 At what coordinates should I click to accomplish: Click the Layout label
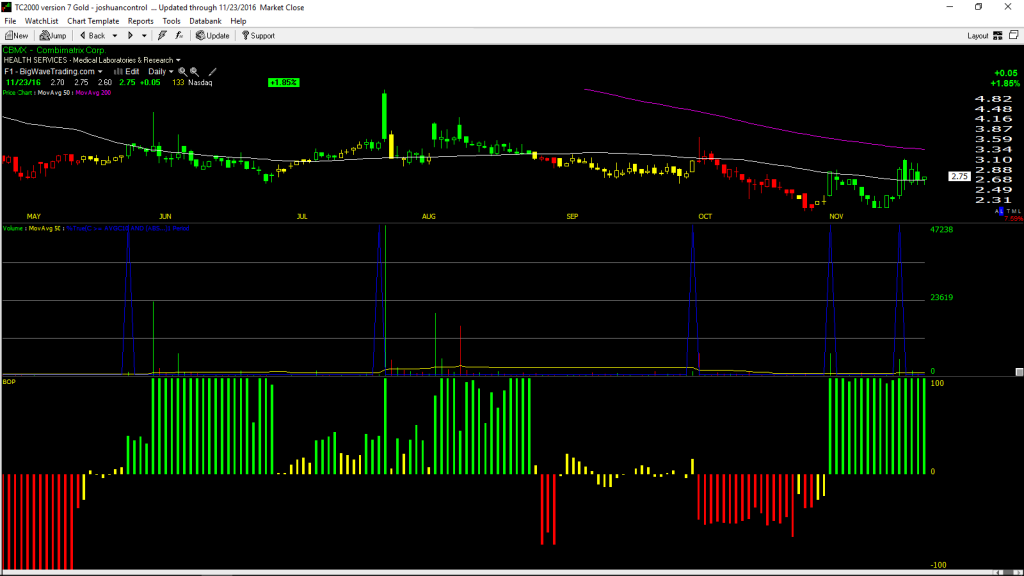coord(978,36)
